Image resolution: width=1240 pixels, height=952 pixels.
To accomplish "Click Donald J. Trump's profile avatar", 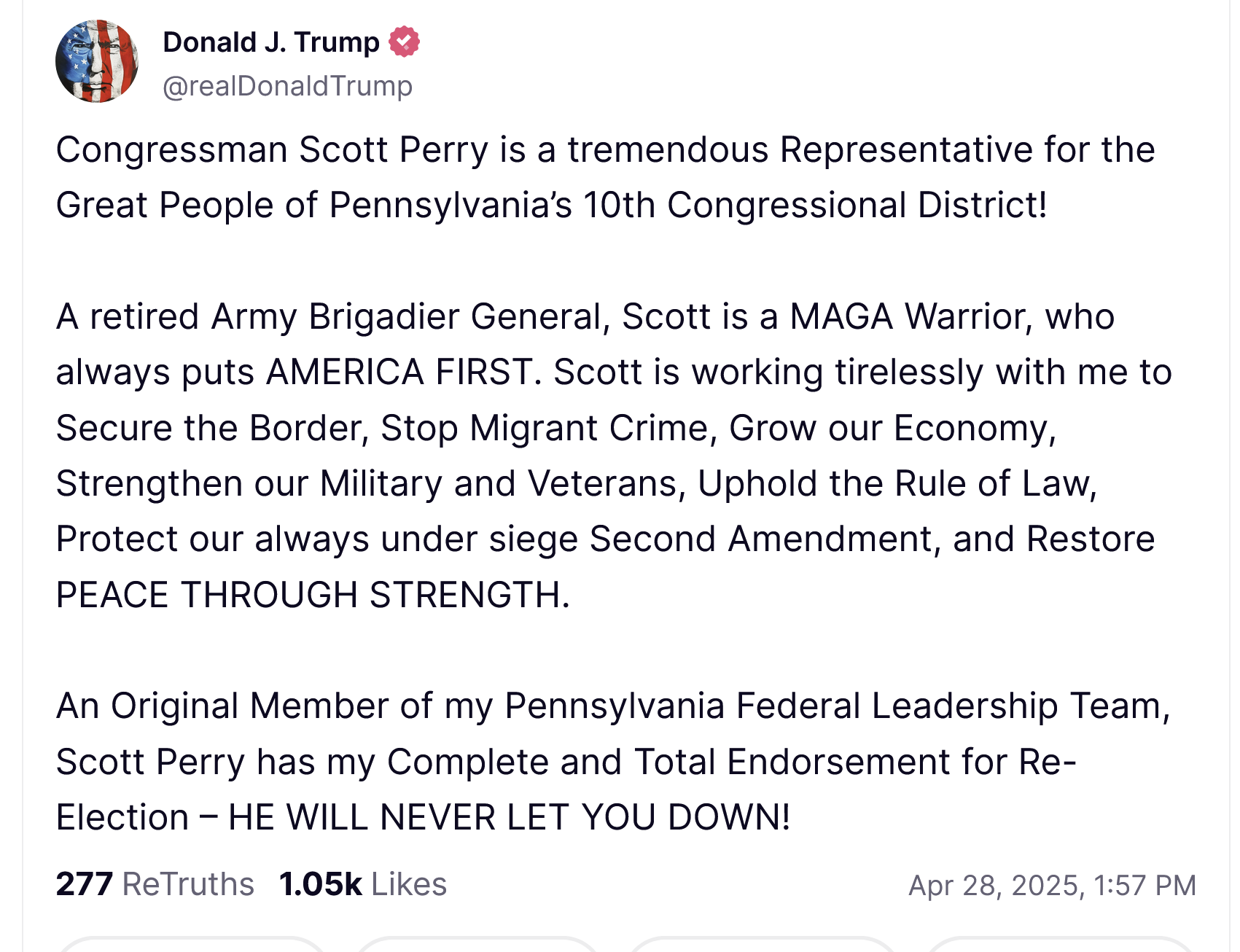I will 97,61.
